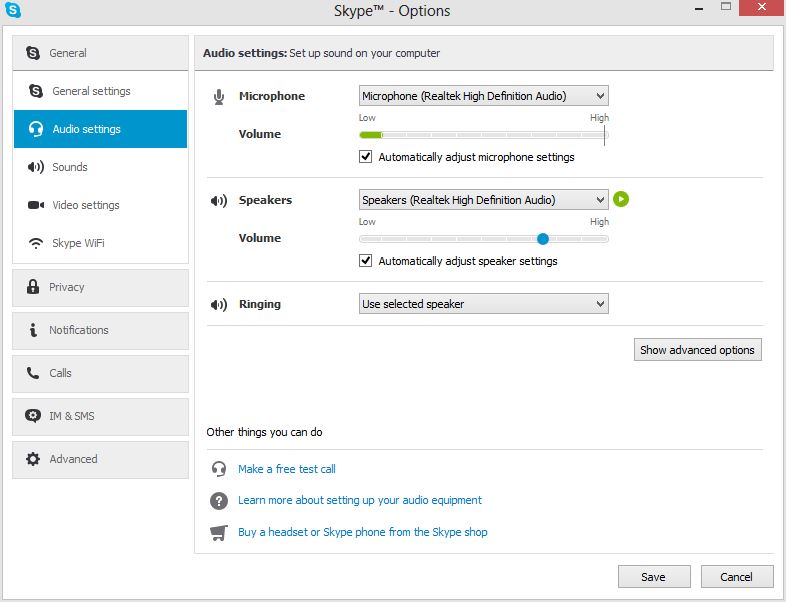Uncheck automatically adjust speaker settings

[366, 261]
